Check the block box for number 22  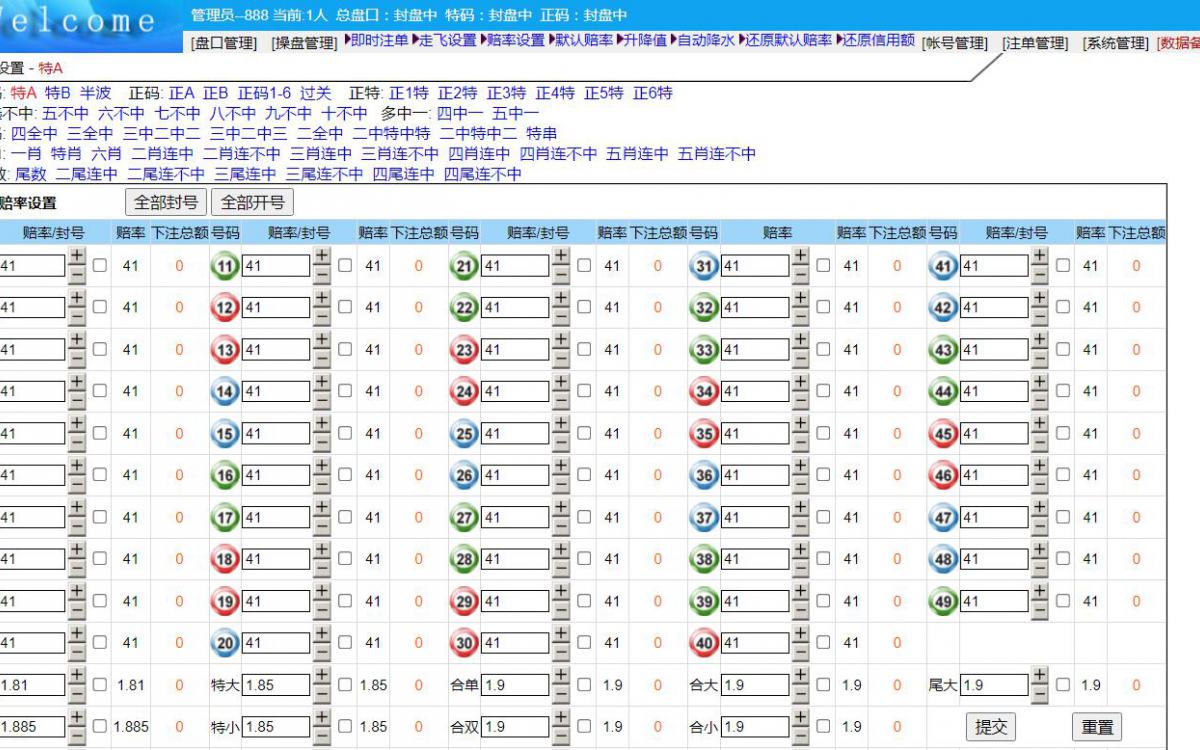584,308
